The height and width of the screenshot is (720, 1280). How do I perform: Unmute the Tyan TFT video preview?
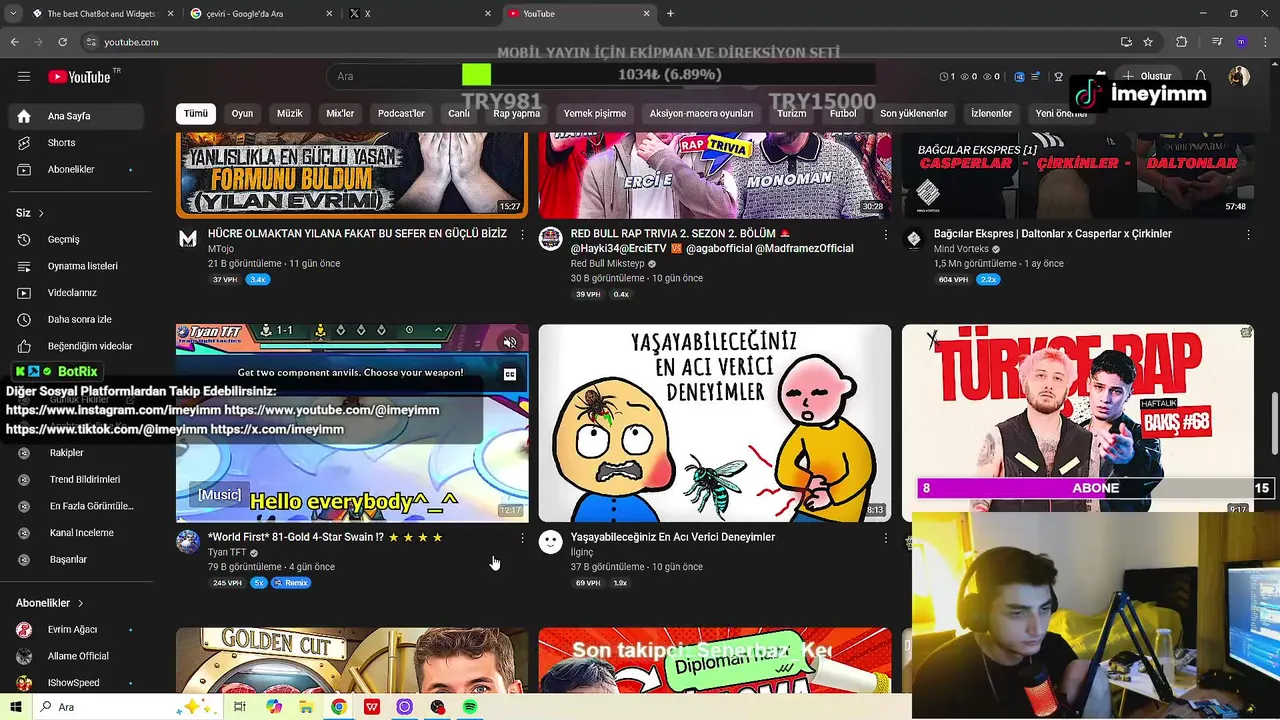pyautogui.click(x=510, y=343)
